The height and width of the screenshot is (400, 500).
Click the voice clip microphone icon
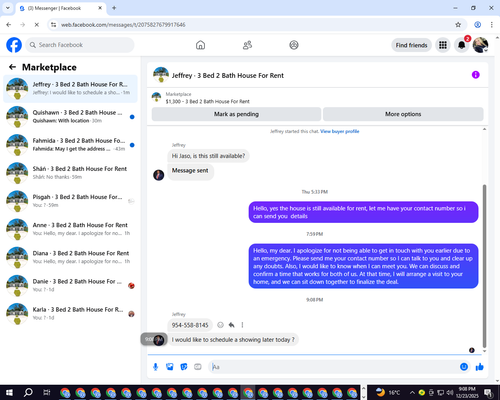(x=155, y=367)
